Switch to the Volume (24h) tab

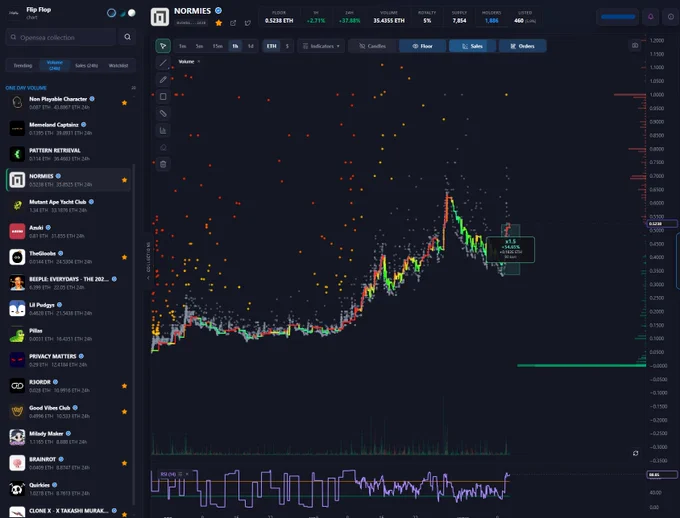click(55, 66)
